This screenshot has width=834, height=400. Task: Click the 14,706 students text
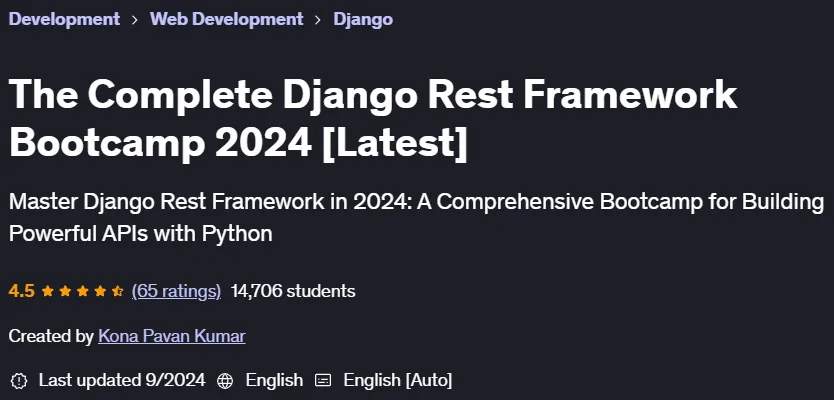click(x=293, y=291)
